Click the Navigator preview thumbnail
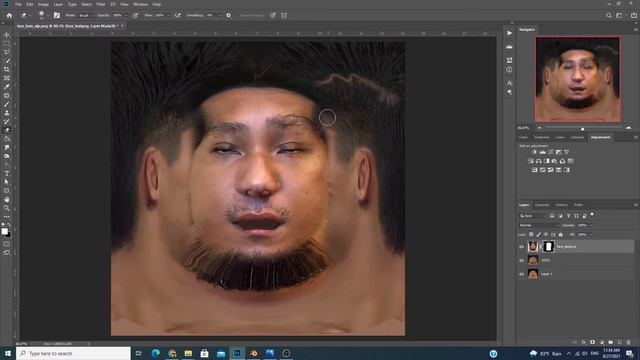640x360 pixels. (578, 79)
